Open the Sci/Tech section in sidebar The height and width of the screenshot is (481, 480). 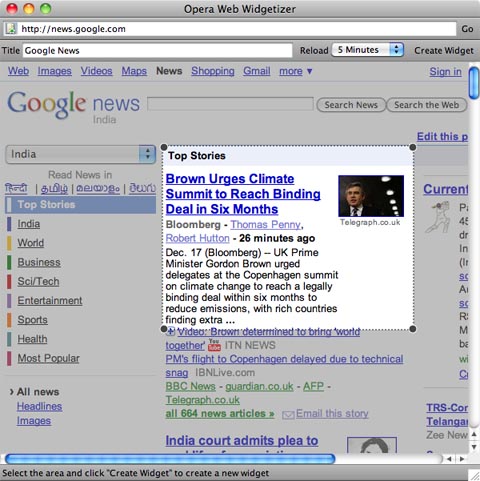(x=38, y=281)
